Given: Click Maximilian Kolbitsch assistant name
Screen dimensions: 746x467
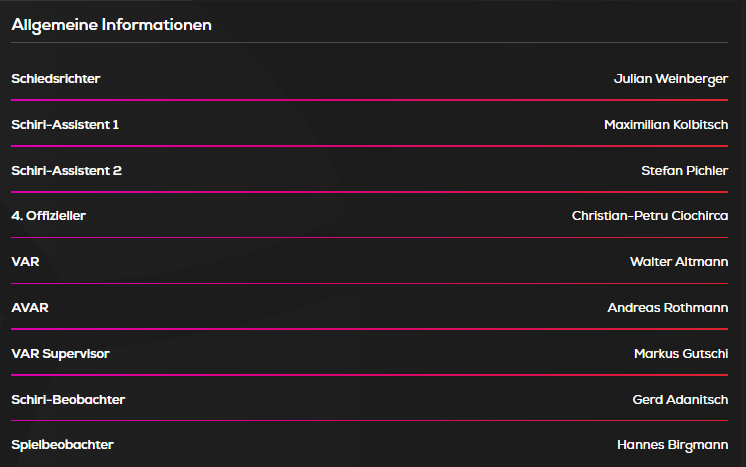Looking at the screenshot, I should (666, 125).
